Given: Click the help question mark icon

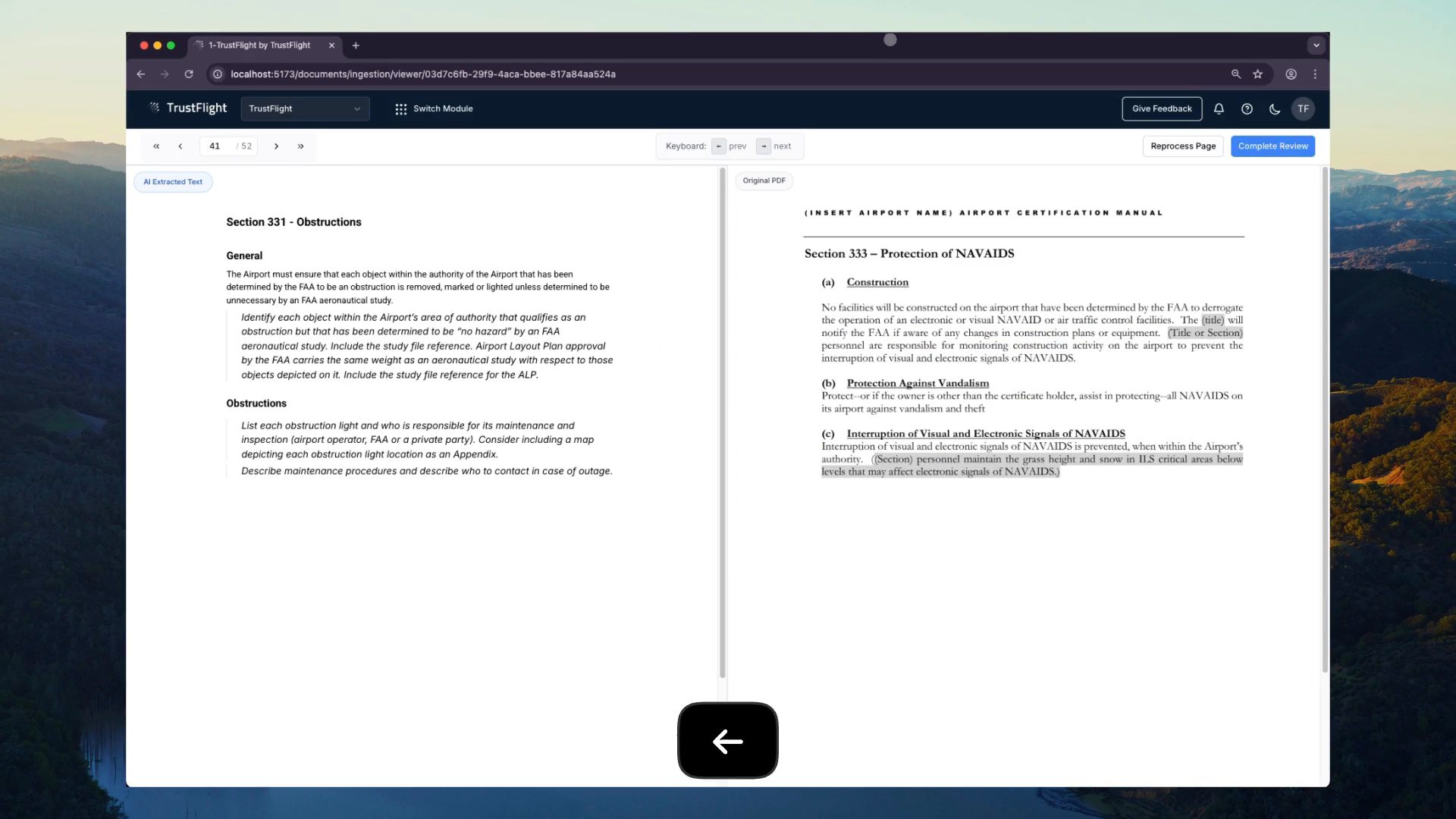Looking at the screenshot, I should coord(1247,108).
